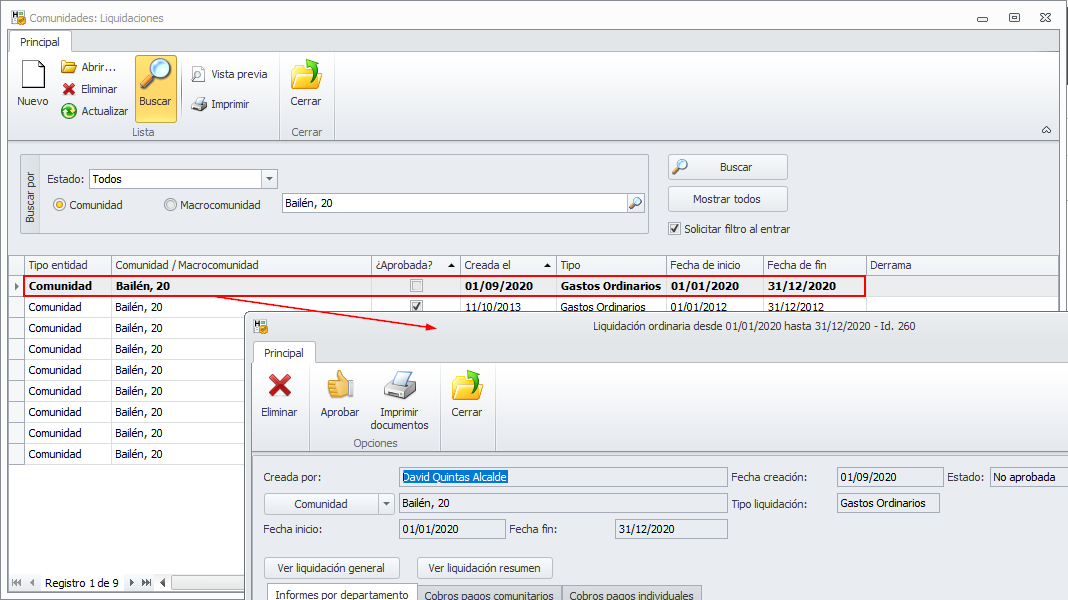Toggle the Buscar magnifier ribbon button

click(155, 89)
